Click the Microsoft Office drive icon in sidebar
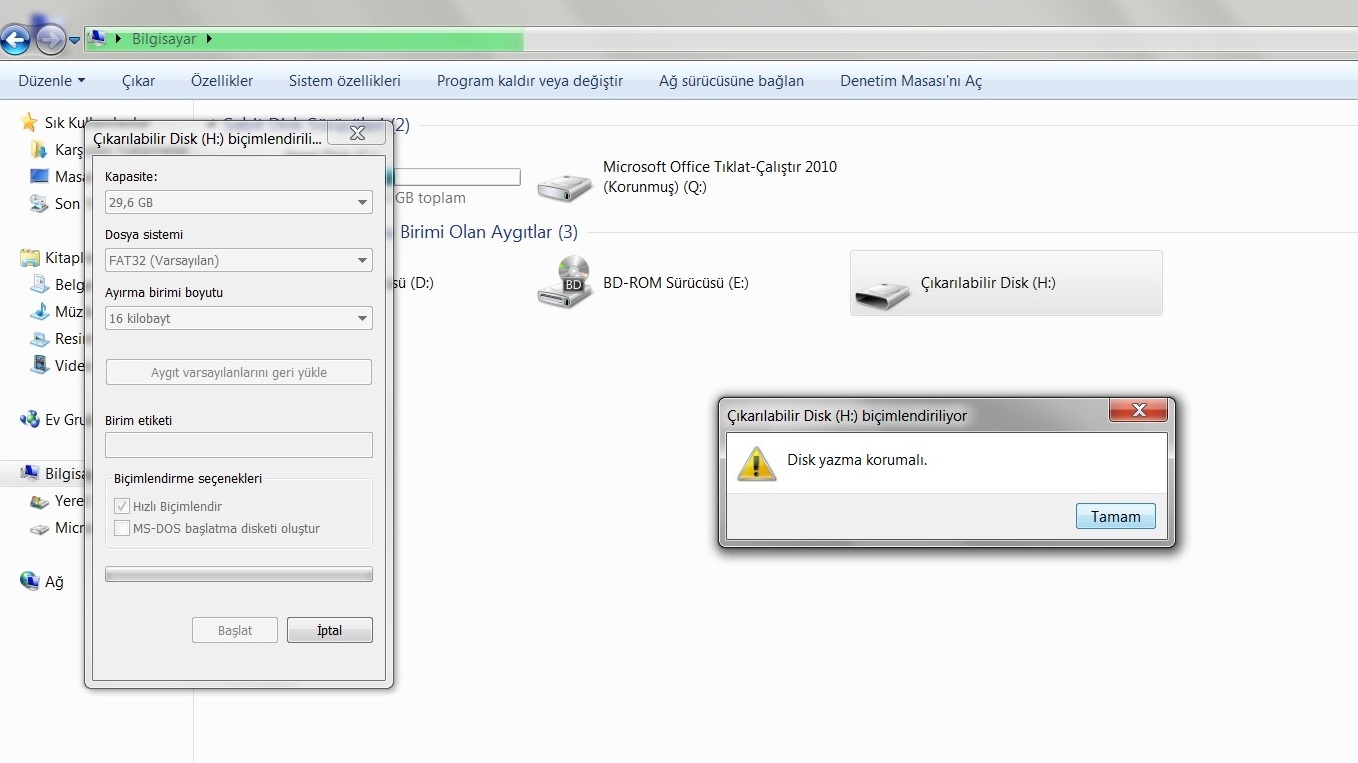 pos(39,528)
